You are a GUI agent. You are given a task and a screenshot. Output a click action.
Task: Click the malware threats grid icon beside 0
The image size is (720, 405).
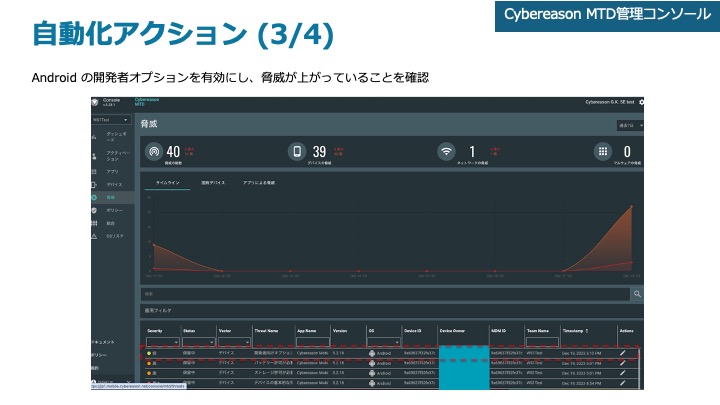[x=602, y=151]
